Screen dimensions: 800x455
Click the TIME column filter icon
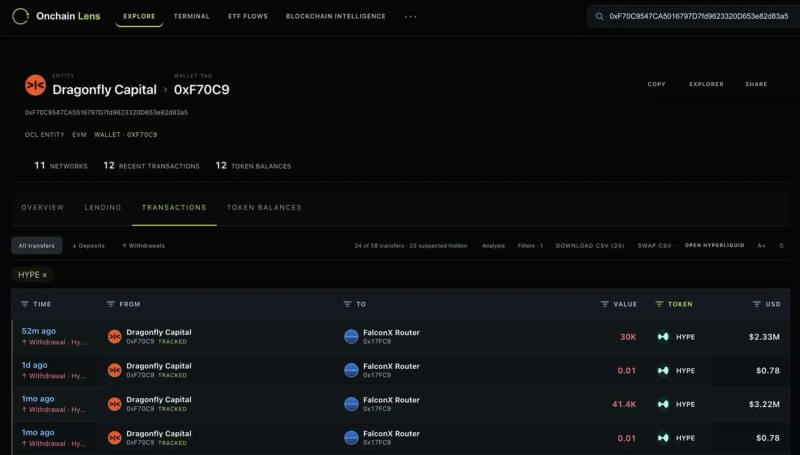coord(24,304)
